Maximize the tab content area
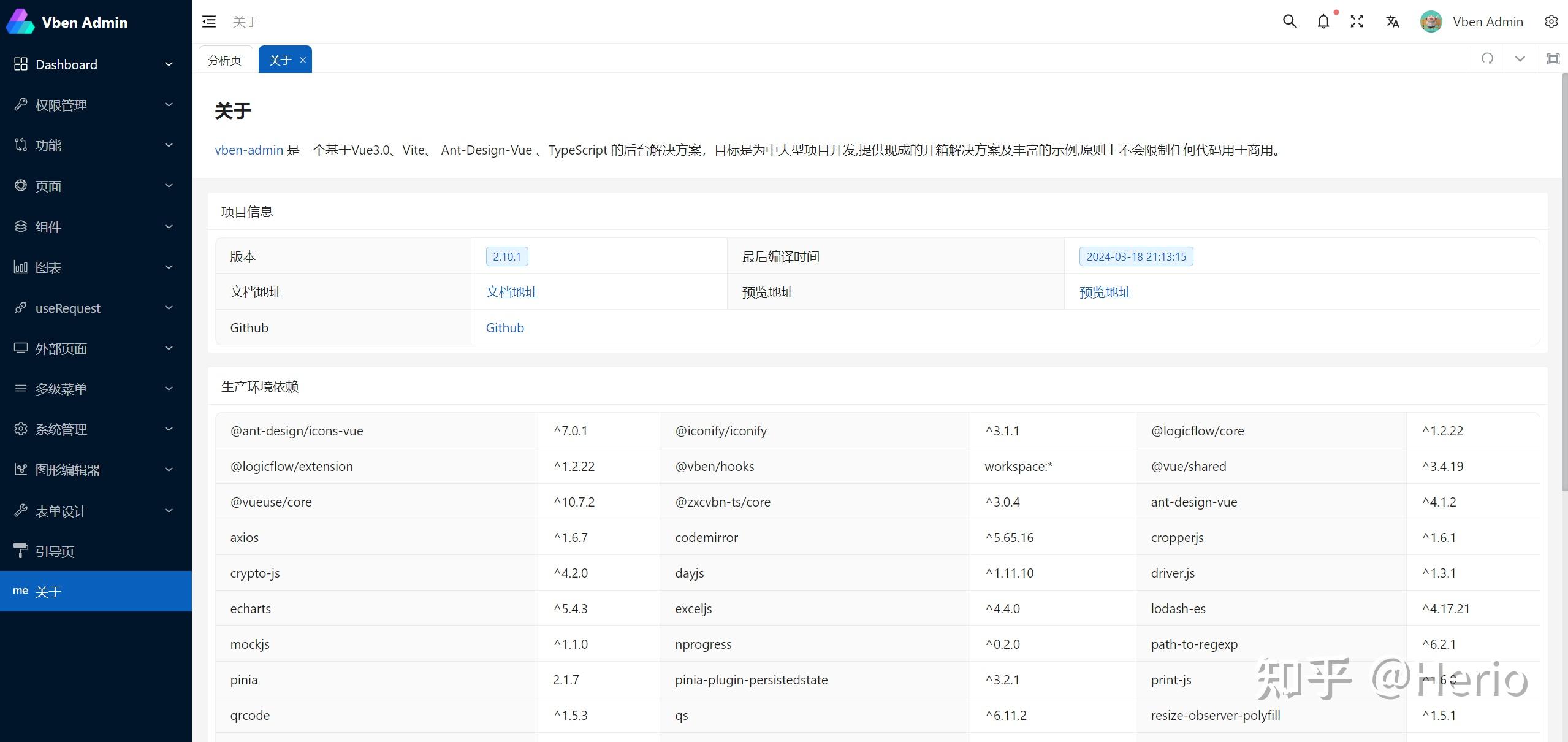This screenshot has width=1568, height=742. click(x=1553, y=58)
